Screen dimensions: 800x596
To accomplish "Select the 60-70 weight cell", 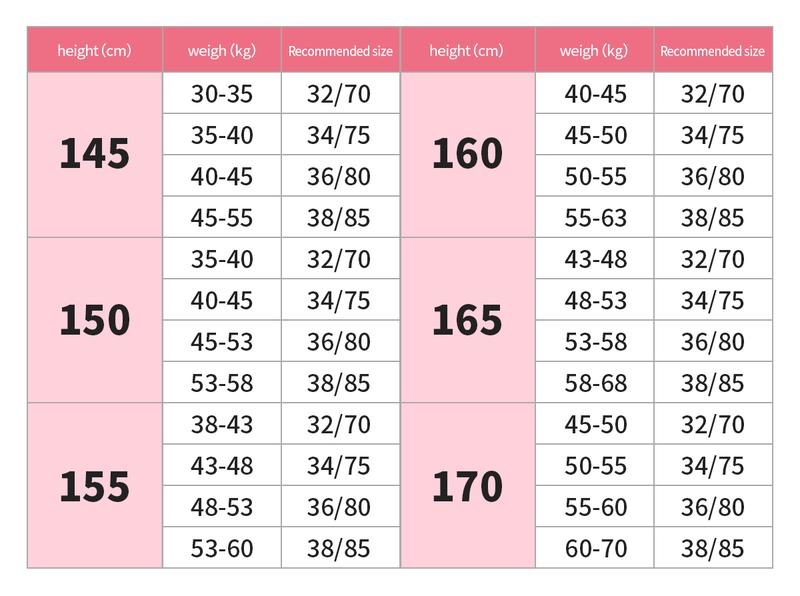I will coord(595,548).
